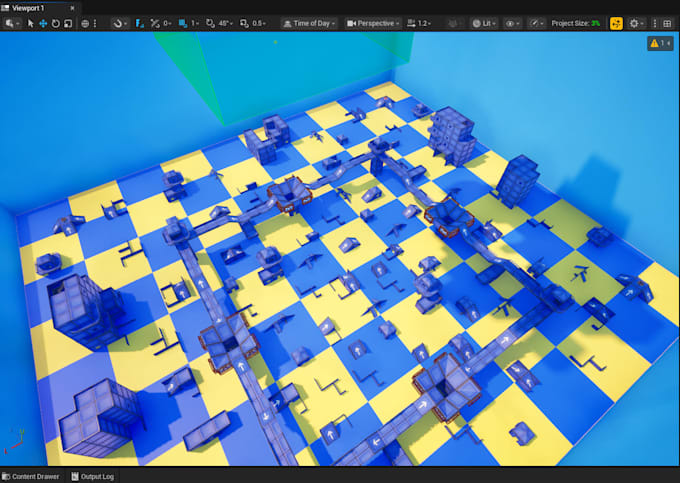680x483 pixels.
Task: Open the viewport options vertical dots menu
Action: [x=655, y=23]
